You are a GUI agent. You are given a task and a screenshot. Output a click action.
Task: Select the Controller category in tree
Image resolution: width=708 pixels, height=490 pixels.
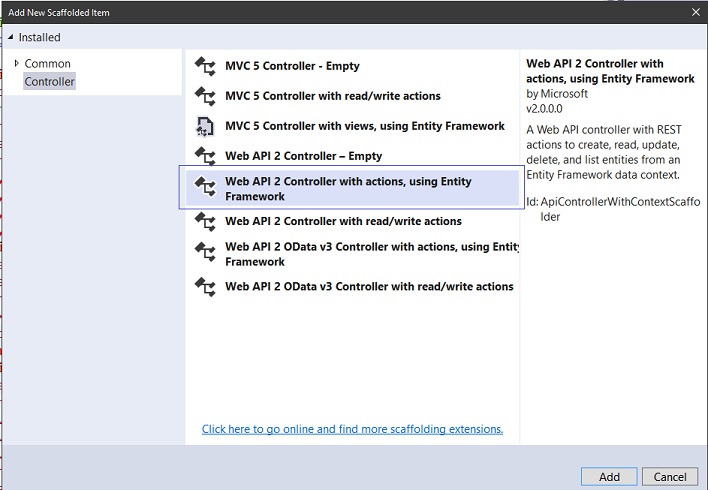(x=49, y=81)
